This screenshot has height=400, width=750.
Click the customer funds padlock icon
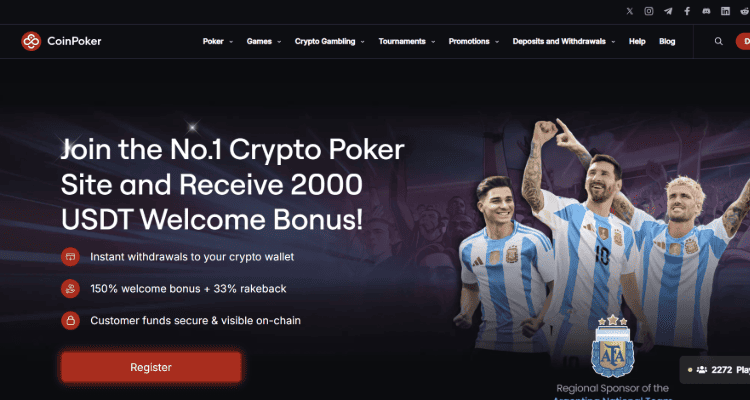click(70, 321)
